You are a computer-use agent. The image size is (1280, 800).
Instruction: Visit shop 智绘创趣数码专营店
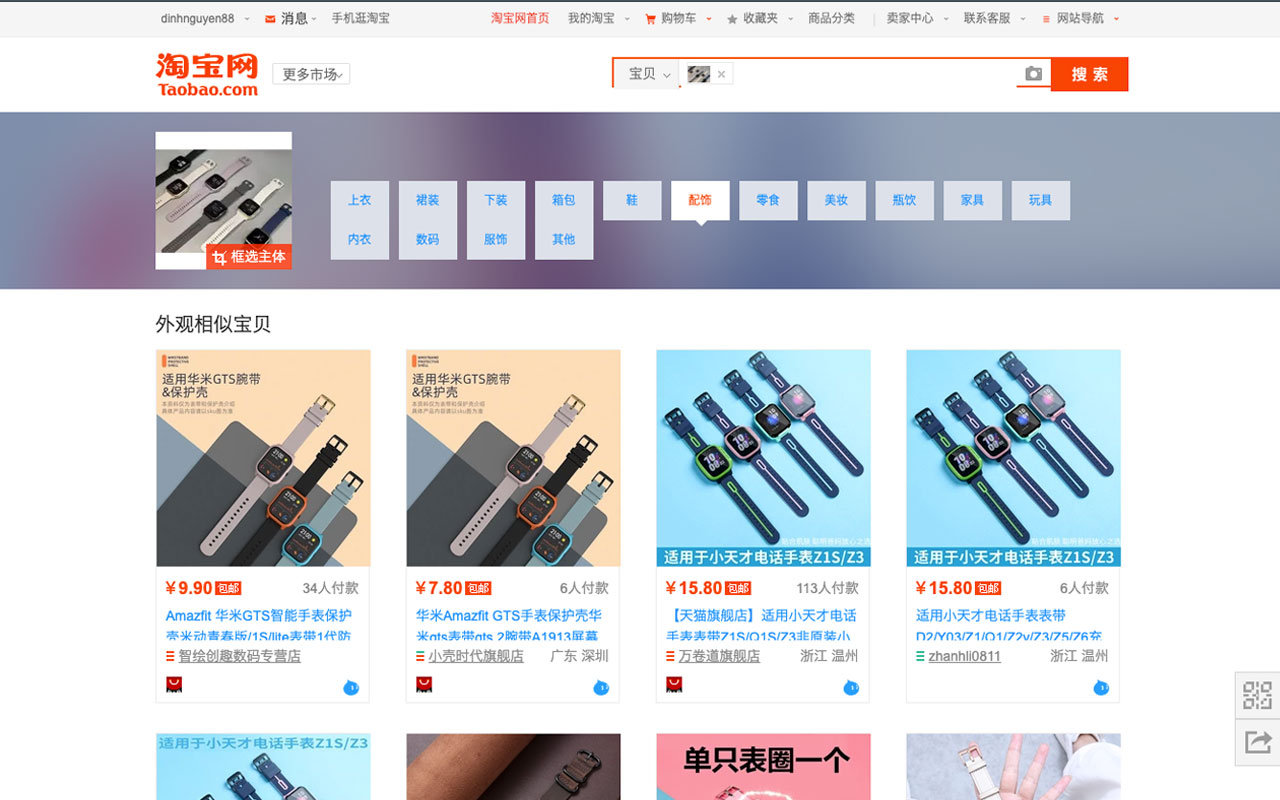pyautogui.click(x=240, y=657)
